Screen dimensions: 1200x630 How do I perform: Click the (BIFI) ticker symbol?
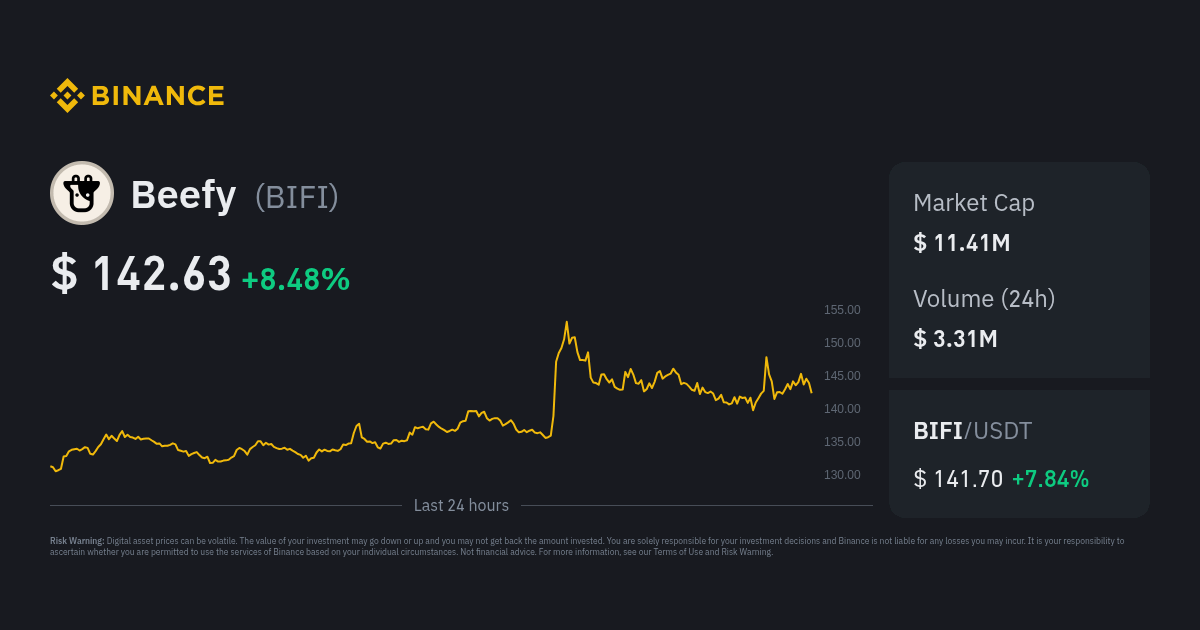pyautogui.click(x=297, y=196)
